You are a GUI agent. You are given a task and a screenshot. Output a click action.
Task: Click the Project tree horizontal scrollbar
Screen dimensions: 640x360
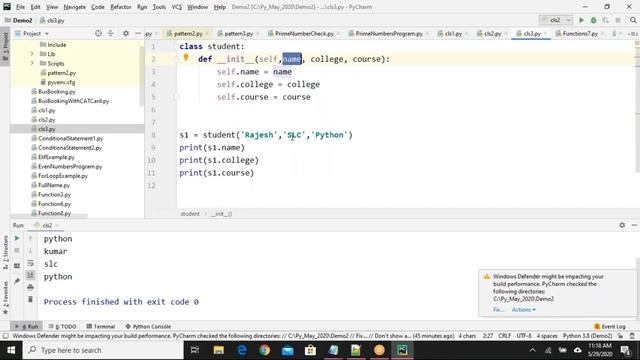click(x=49, y=216)
